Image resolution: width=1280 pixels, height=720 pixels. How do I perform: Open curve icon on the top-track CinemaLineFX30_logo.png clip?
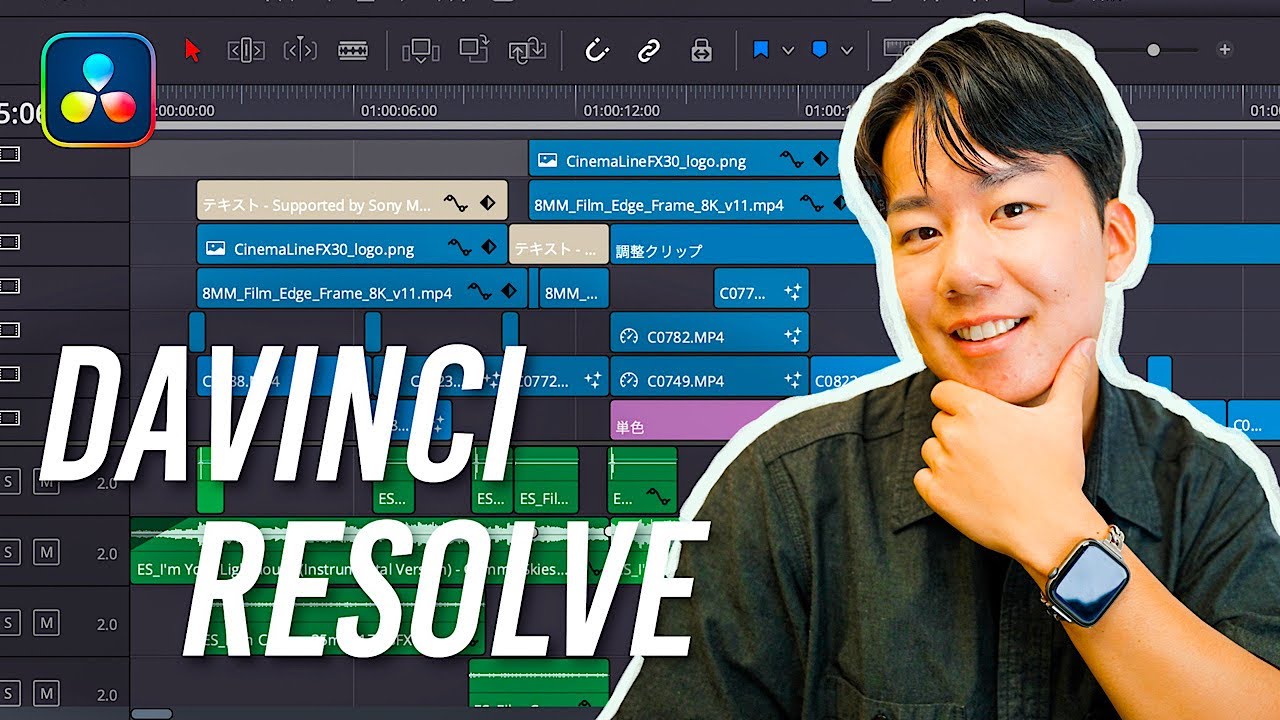(x=791, y=160)
